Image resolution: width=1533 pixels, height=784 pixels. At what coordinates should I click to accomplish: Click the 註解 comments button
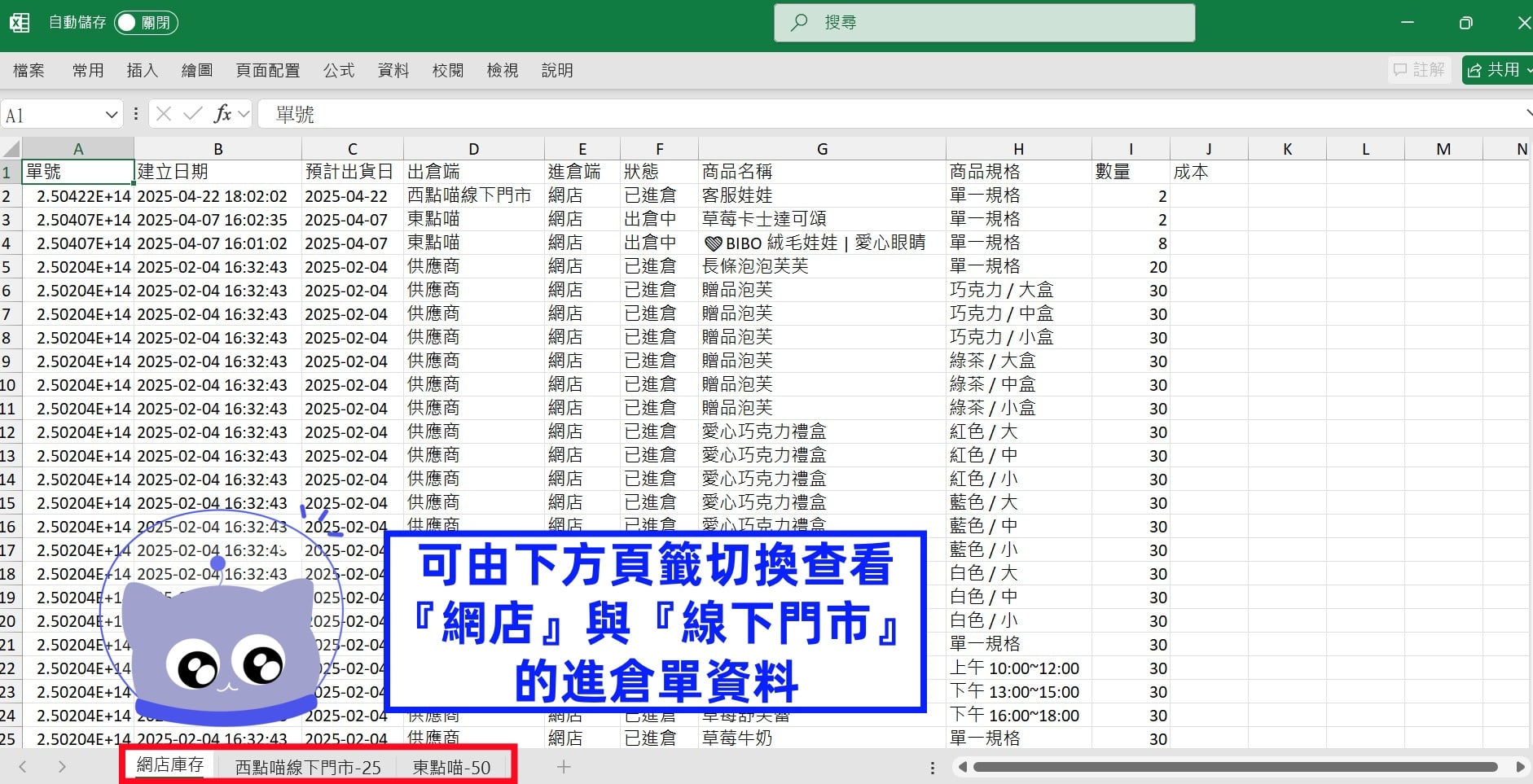[x=1420, y=70]
